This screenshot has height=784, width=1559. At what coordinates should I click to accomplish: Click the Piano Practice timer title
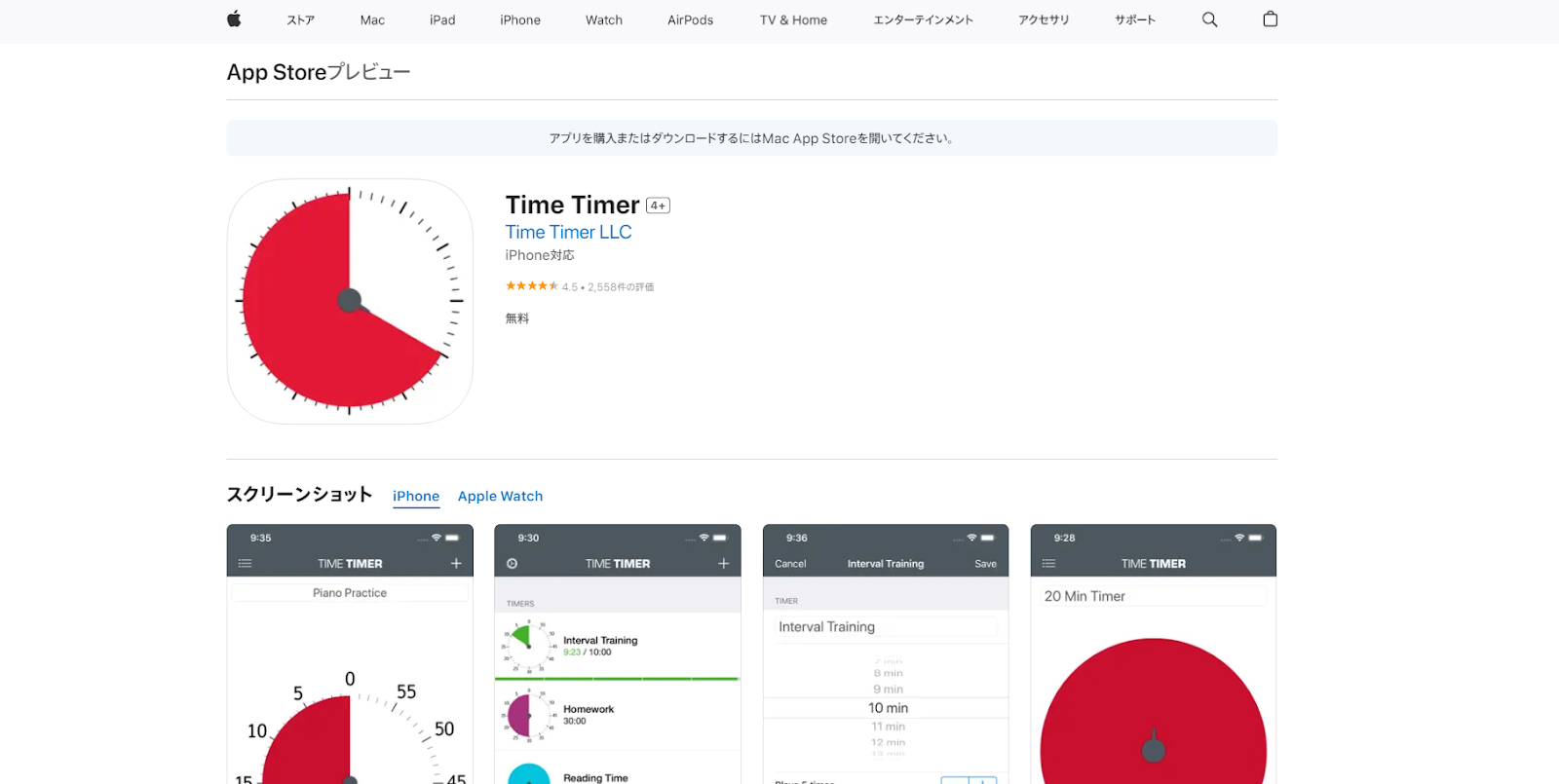coord(350,592)
